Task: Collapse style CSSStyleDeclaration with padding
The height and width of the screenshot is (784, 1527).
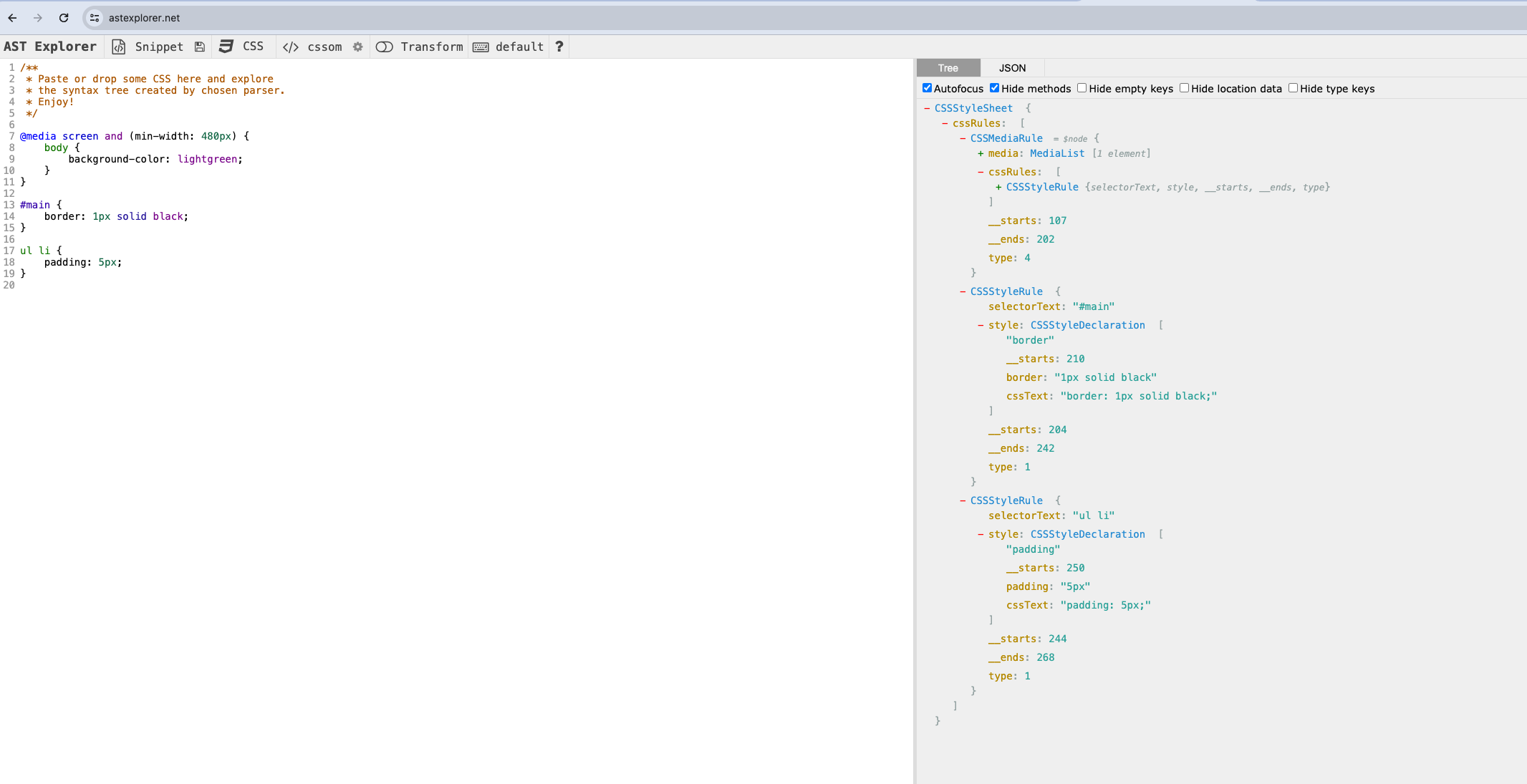Action: pos(981,534)
